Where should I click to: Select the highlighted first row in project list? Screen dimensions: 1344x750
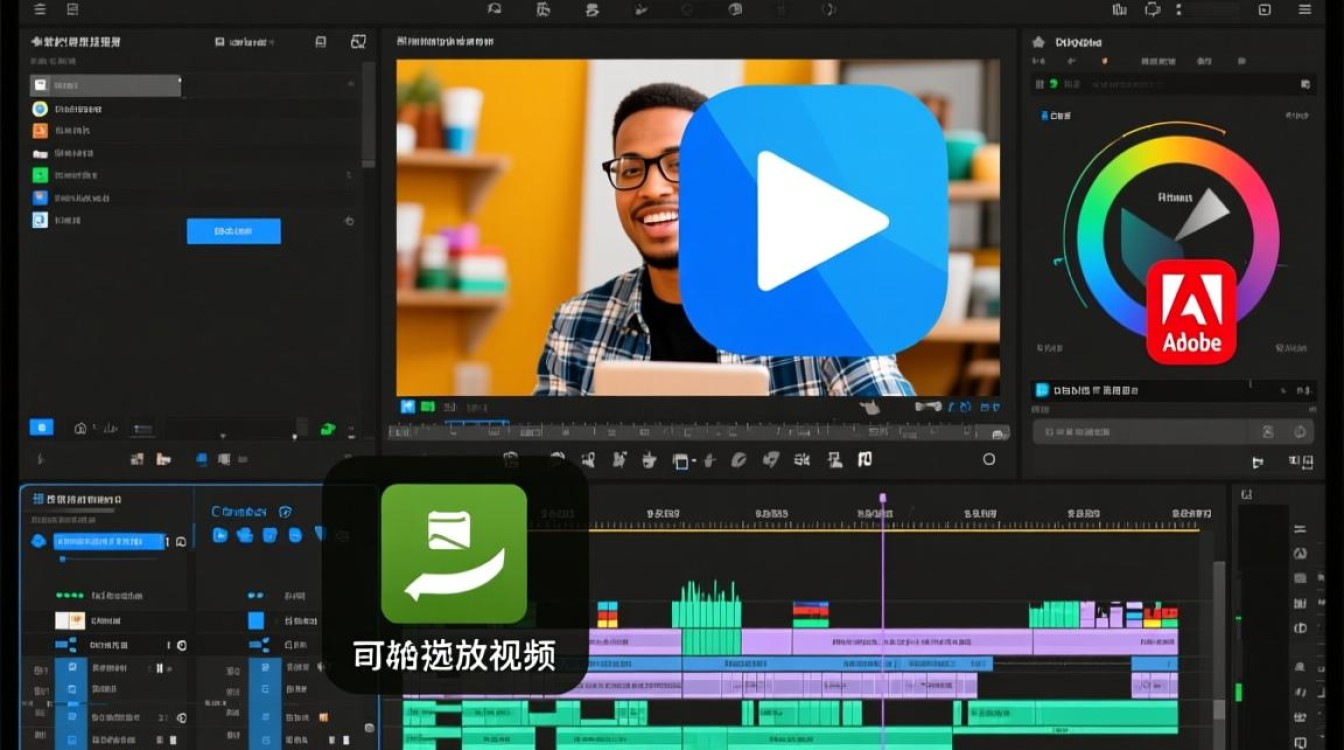[106, 86]
